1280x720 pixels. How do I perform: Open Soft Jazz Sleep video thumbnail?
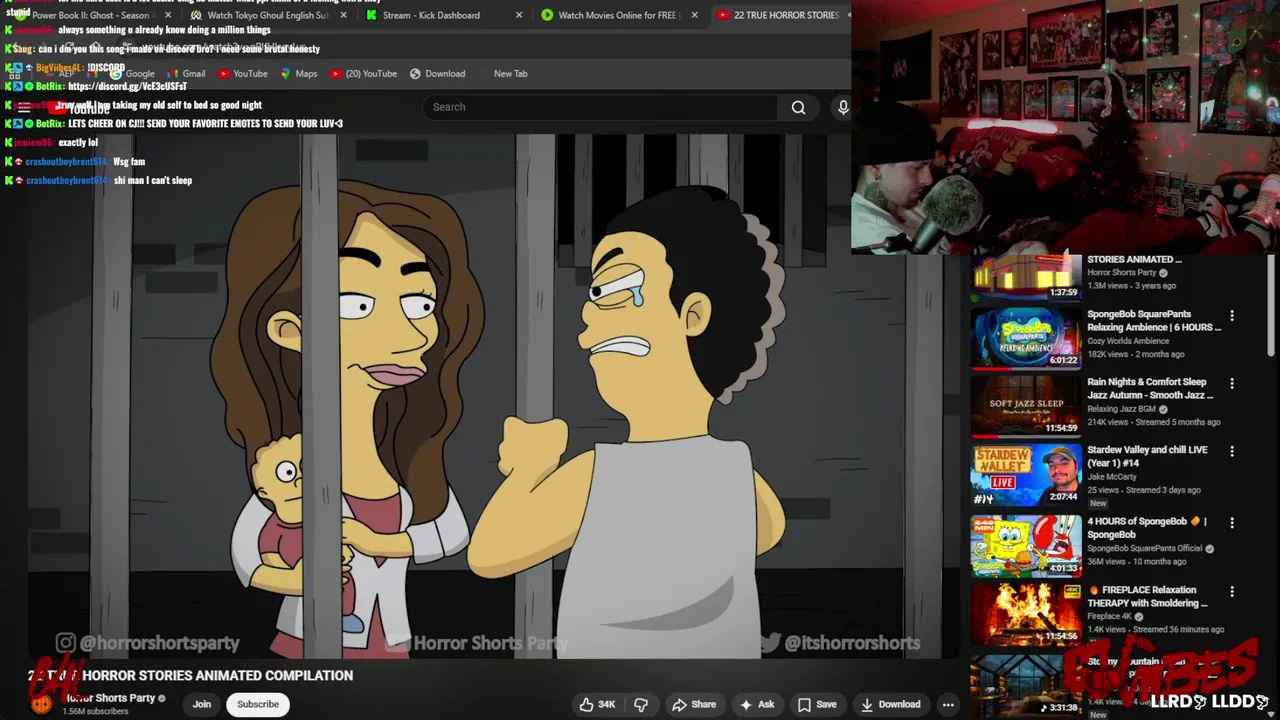pos(1026,406)
